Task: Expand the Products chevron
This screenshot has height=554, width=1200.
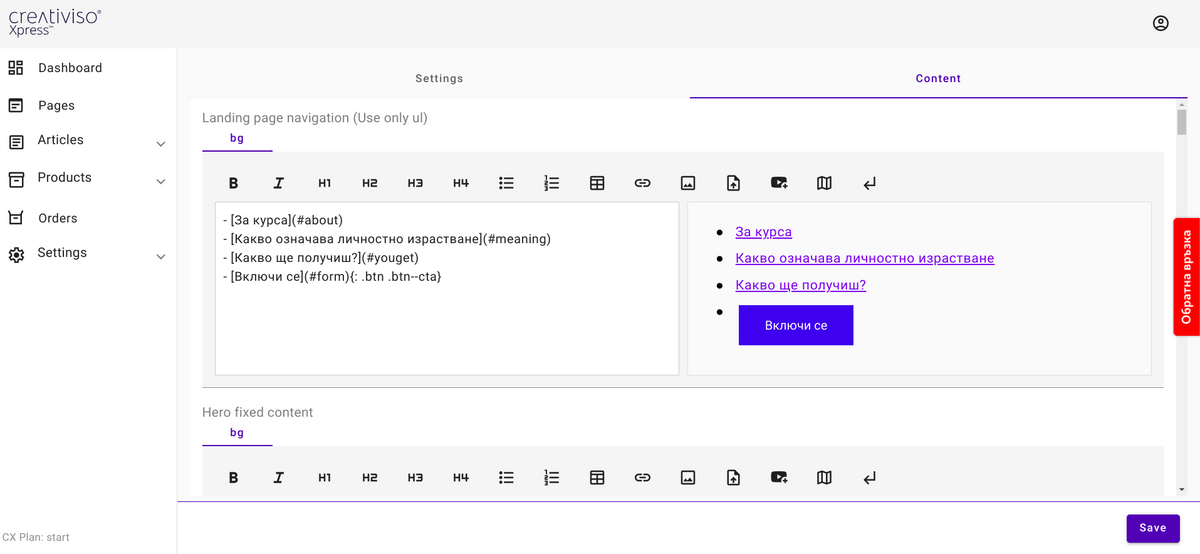Action: coord(160,182)
